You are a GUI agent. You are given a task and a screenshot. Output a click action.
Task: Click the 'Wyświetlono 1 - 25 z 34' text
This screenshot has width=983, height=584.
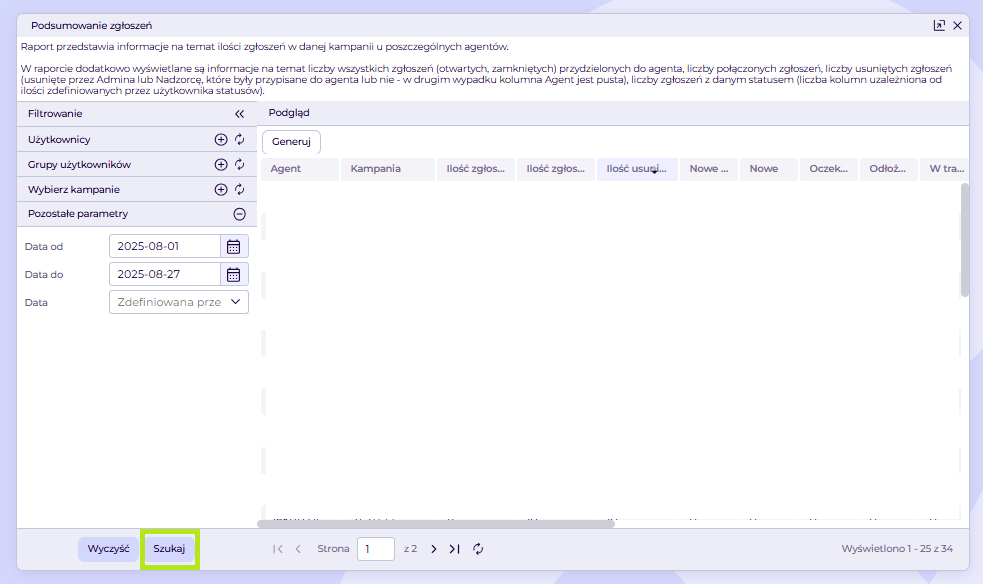click(897, 549)
